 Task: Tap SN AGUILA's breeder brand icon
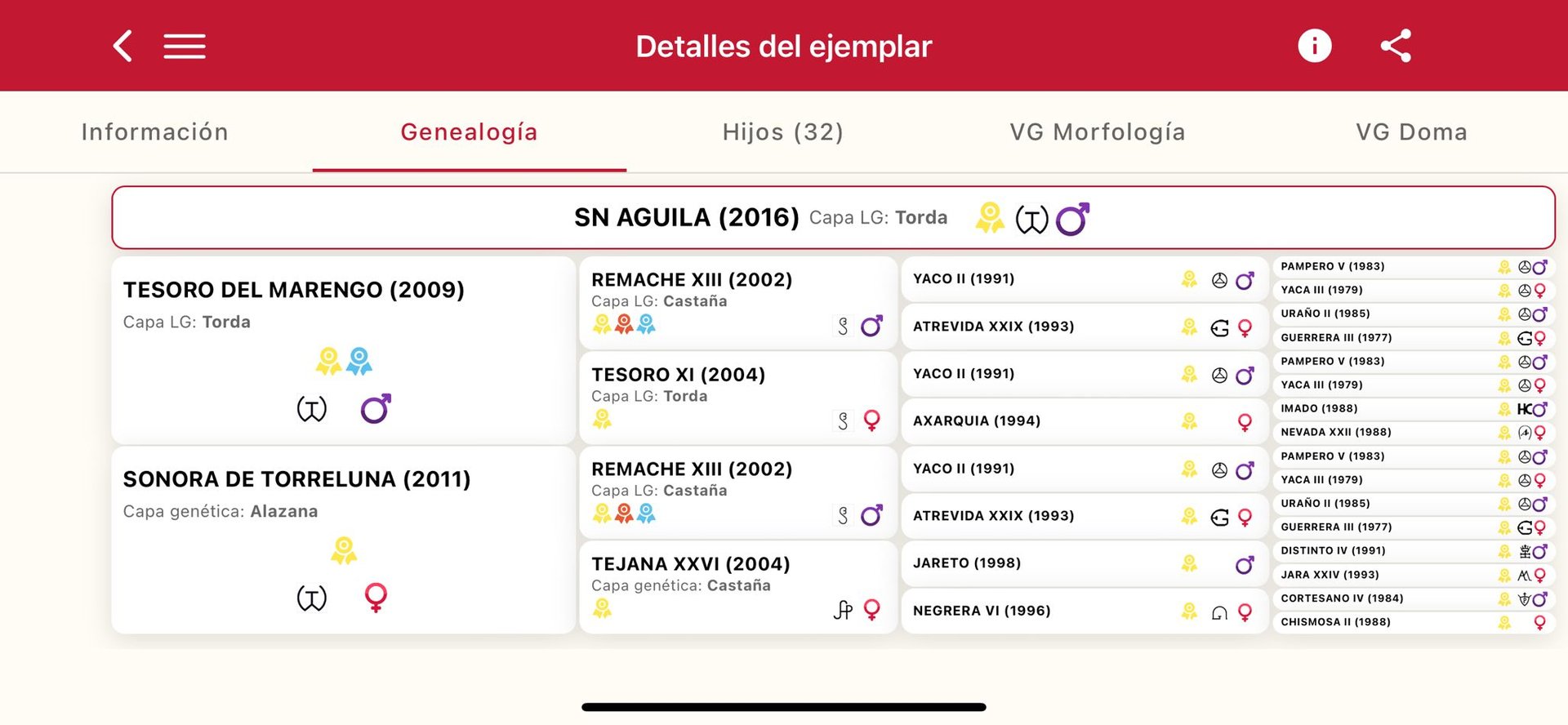tap(1031, 219)
